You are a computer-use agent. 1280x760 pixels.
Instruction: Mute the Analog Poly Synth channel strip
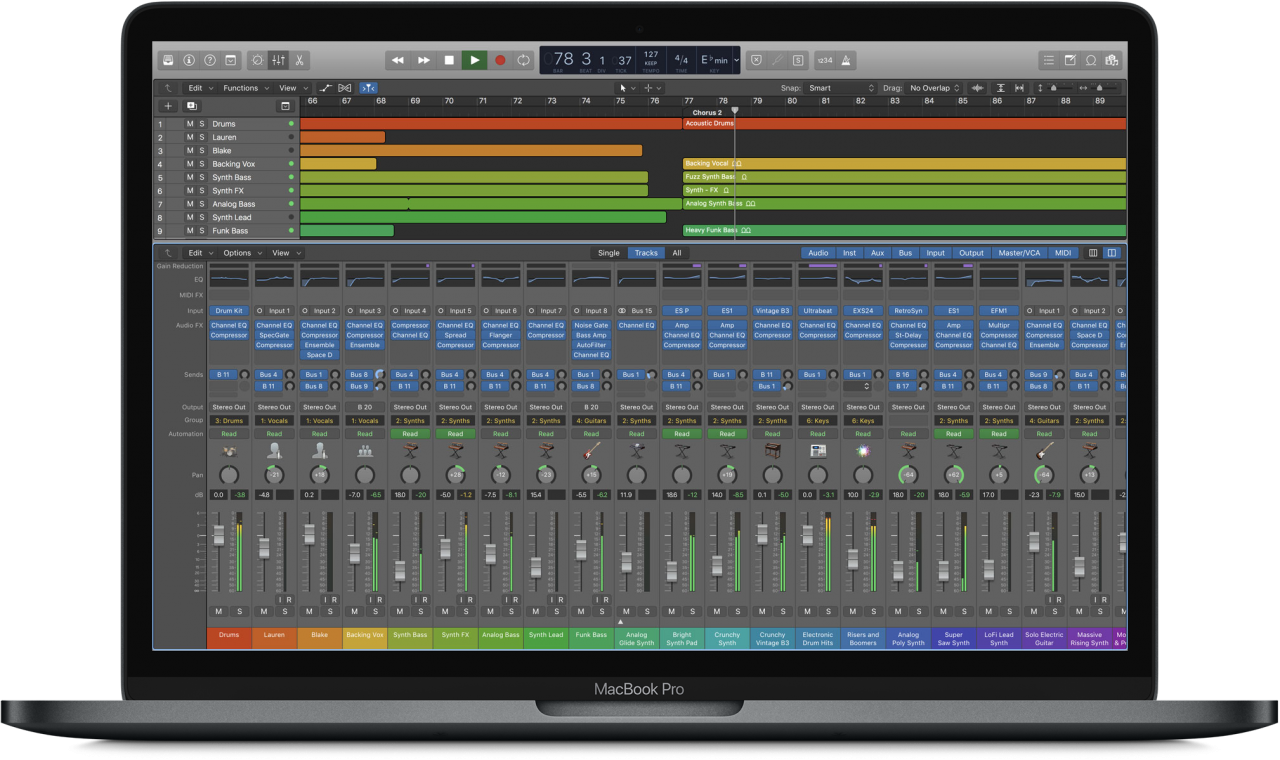pos(898,611)
